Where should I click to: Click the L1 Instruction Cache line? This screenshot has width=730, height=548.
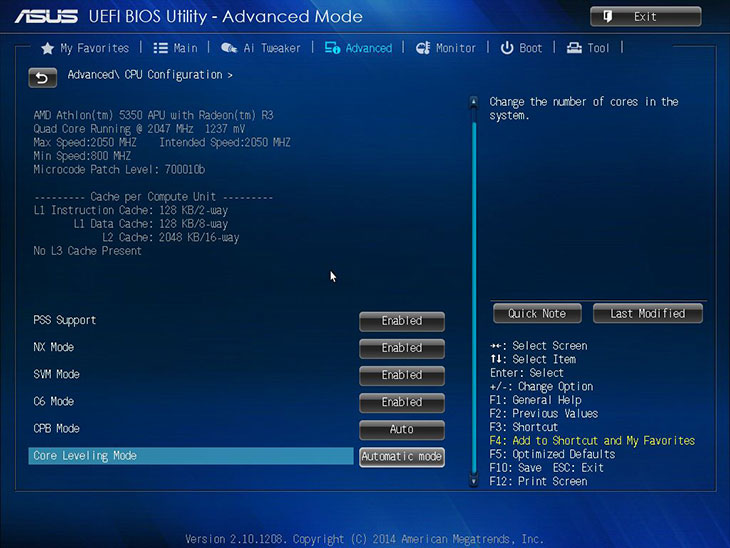(130, 210)
